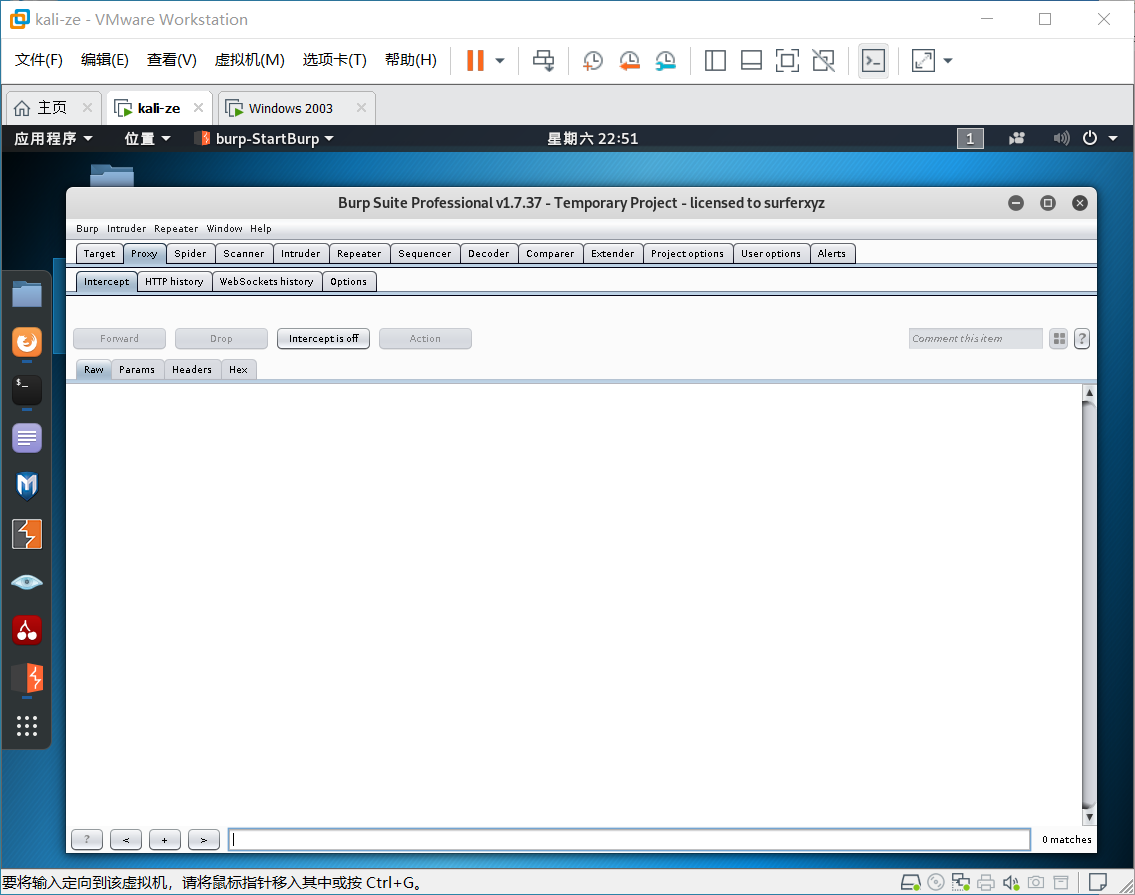Show the Applications grid at dock bottom

[x=26, y=726]
